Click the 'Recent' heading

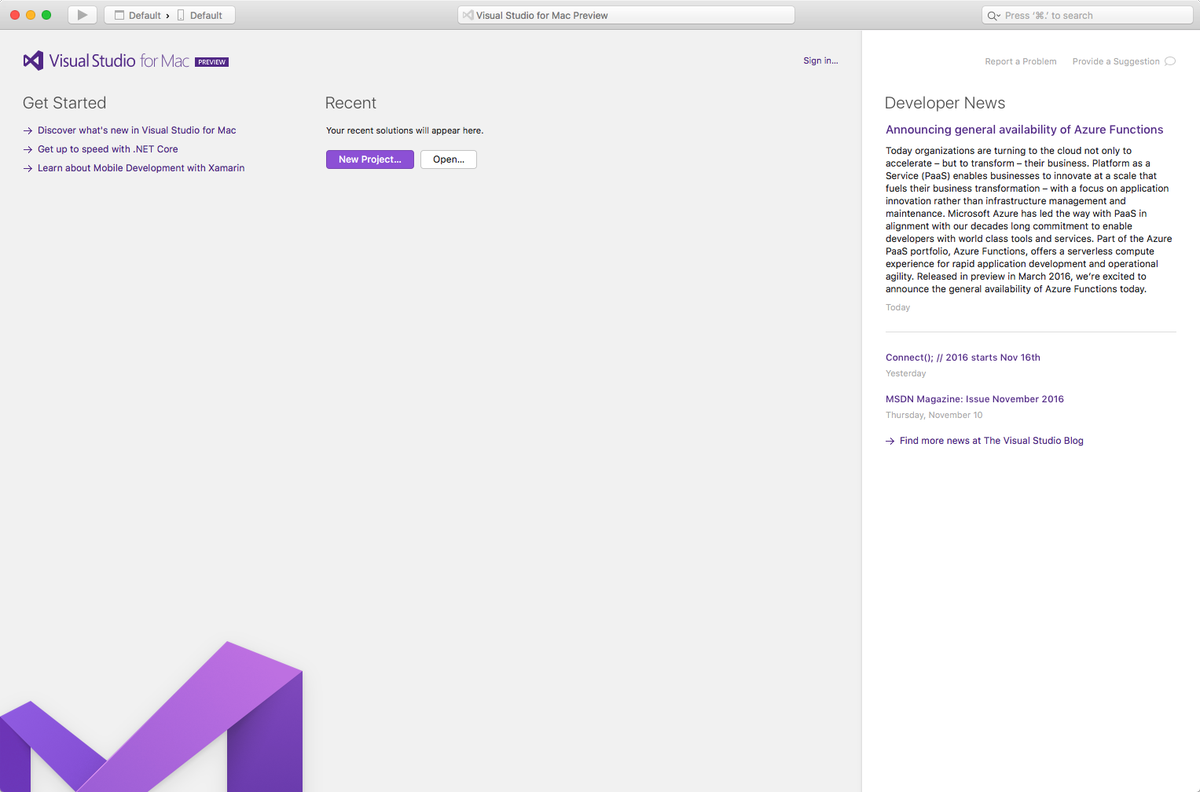point(351,103)
